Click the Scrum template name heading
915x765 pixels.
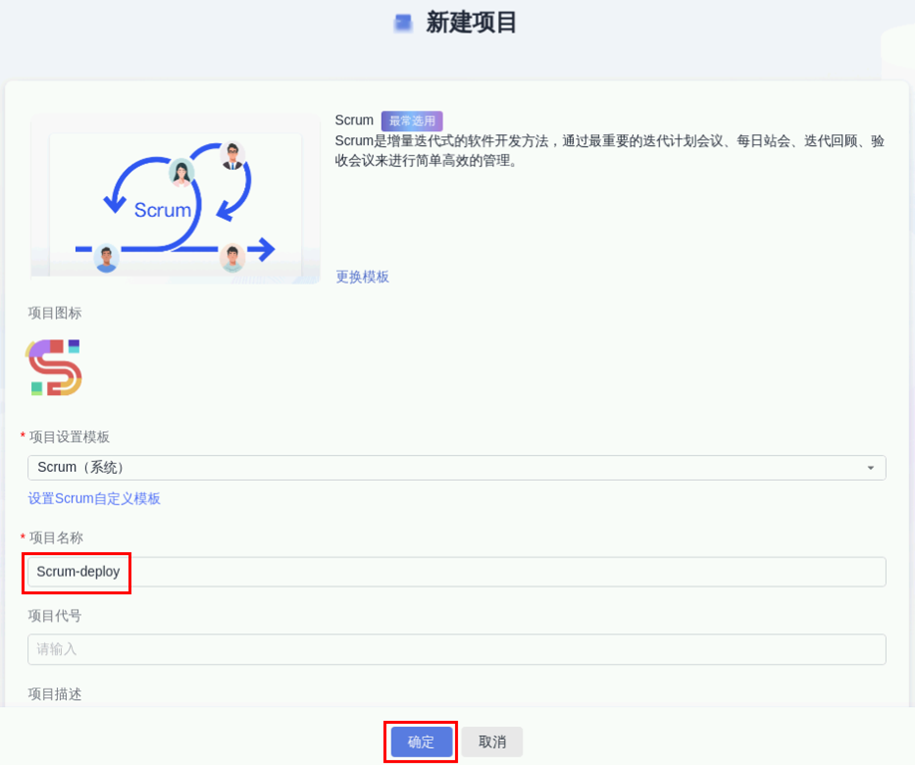click(354, 120)
